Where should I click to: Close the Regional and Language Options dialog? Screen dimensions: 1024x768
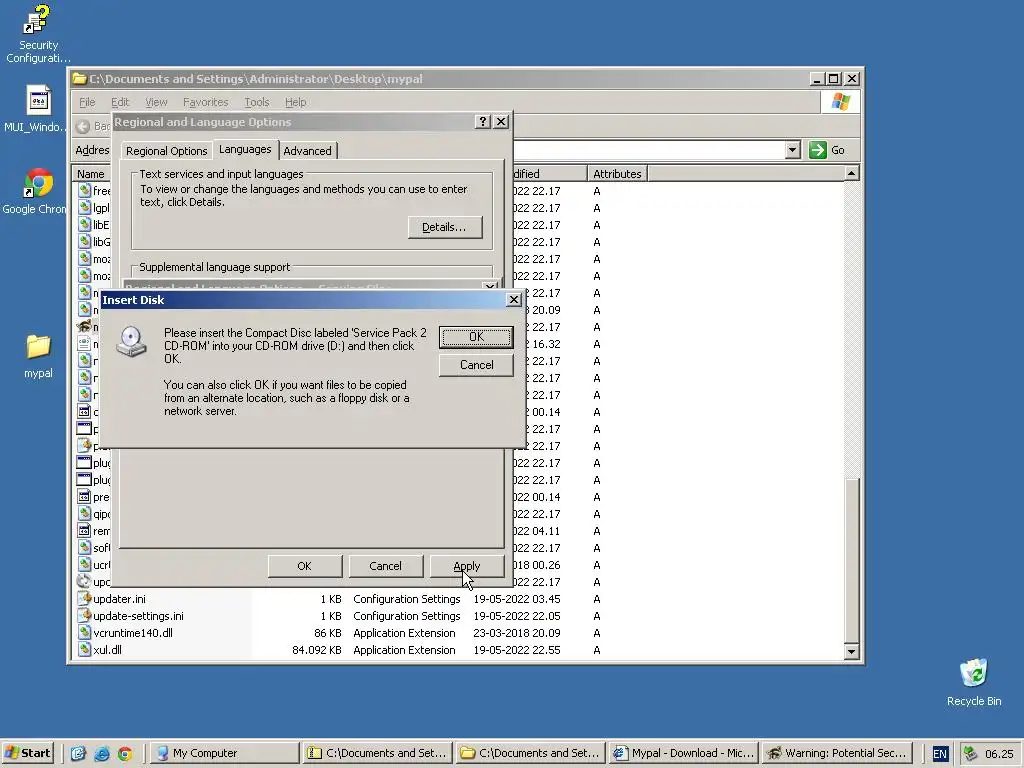[x=501, y=121]
